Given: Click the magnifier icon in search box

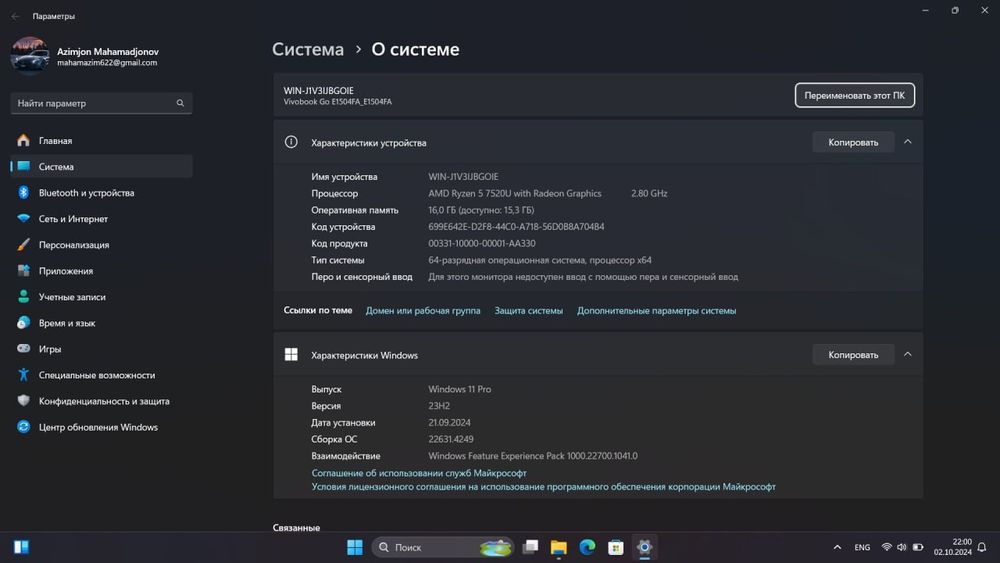Looking at the screenshot, I should (x=180, y=103).
